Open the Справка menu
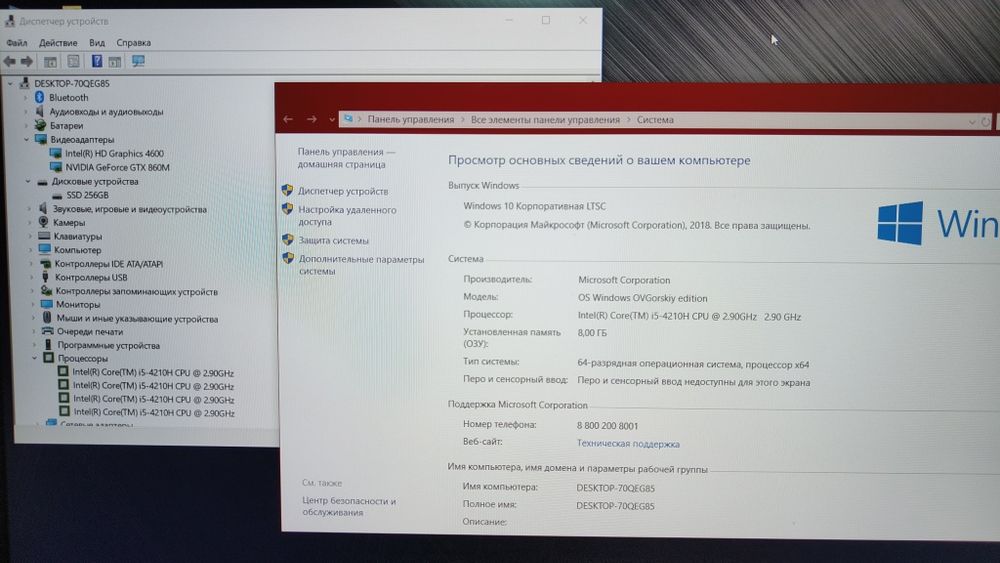 click(133, 43)
